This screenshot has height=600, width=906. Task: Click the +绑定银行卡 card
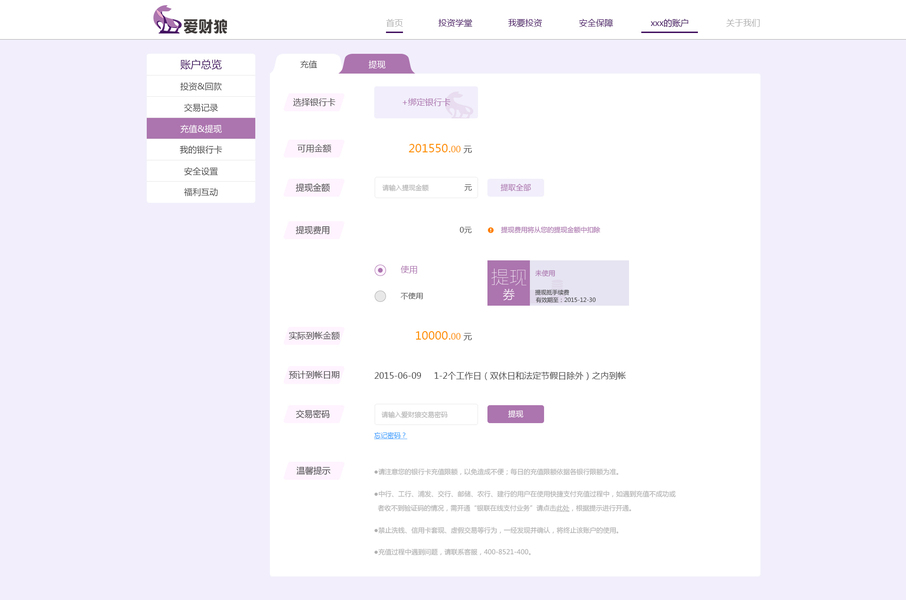(426, 102)
